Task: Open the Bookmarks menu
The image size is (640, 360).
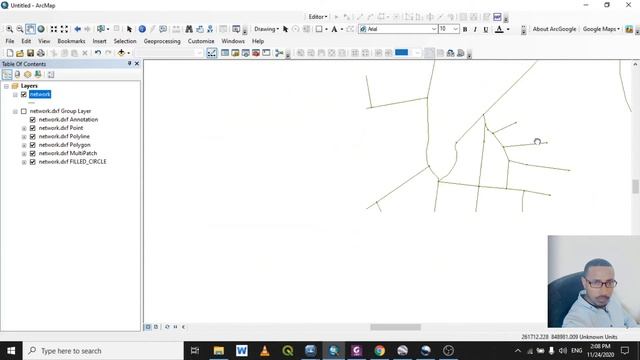Action: tap(71, 41)
